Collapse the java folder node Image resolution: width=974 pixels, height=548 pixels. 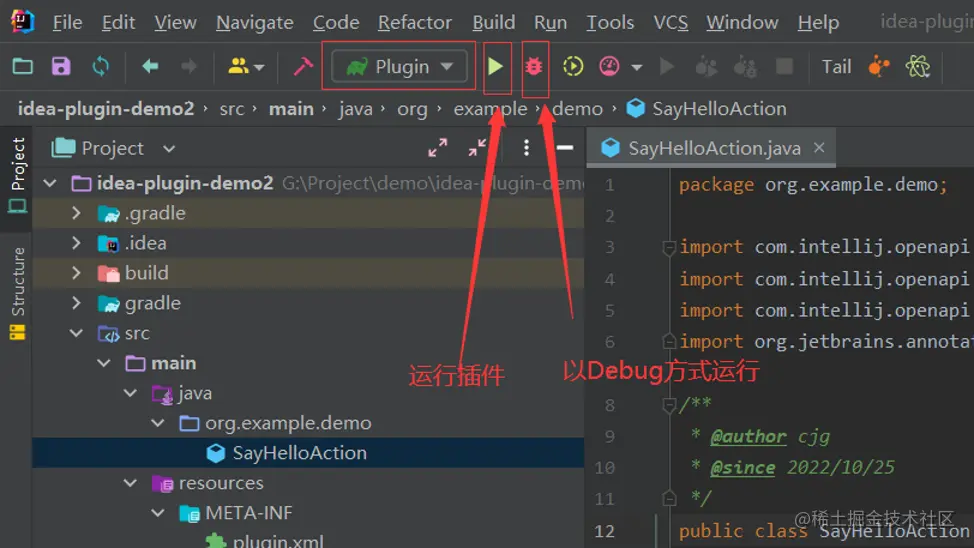(130, 393)
